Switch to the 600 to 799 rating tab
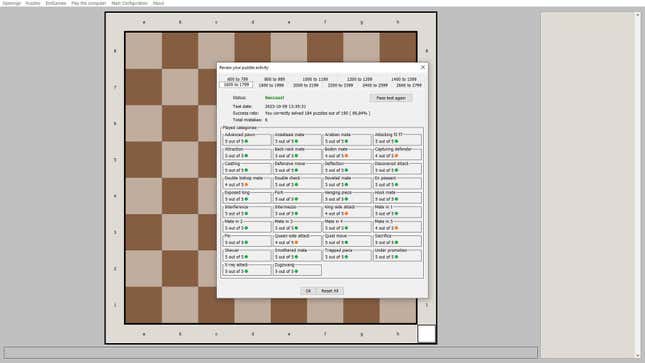 (x=237, y=79)
